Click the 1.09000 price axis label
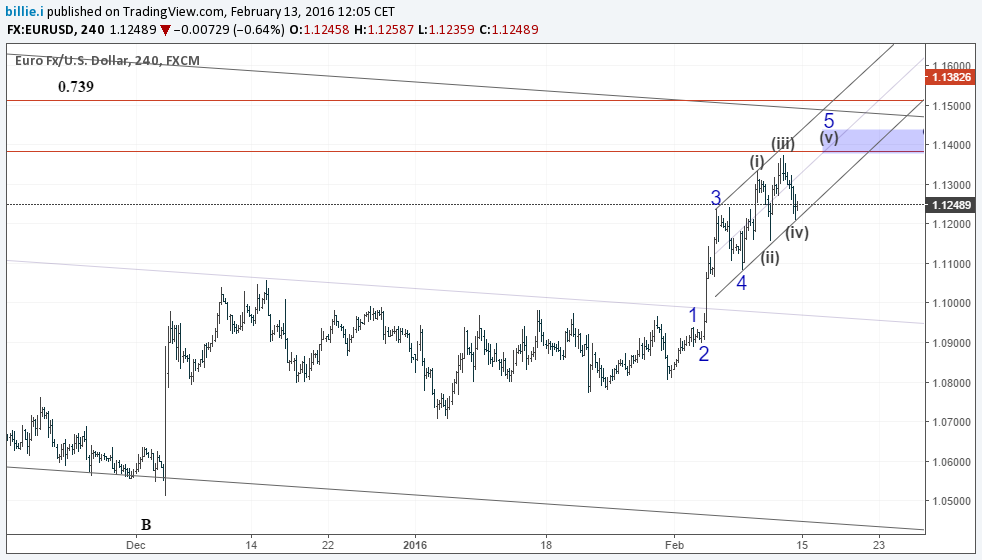 tap(952, 343)
